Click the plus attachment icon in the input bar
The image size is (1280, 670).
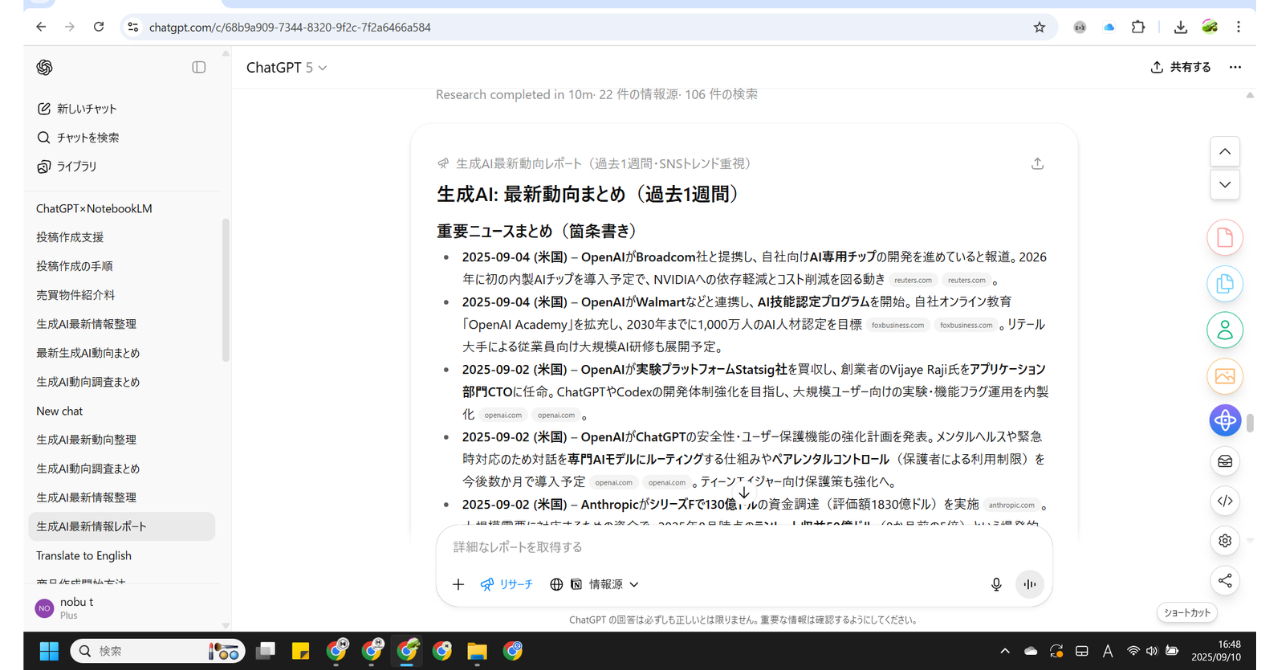coord(458,584)
